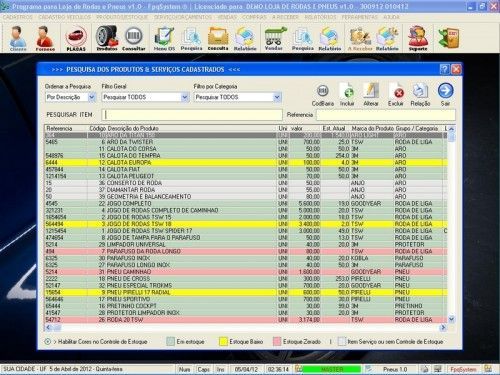Expand the Filtro Geral dropdown
Screen dimensions: 500x375
point(185,97)
